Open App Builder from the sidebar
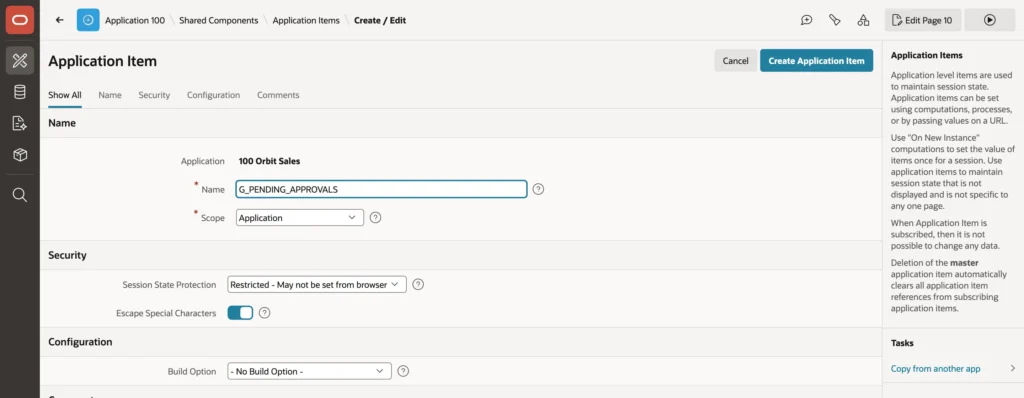1024x398 pixels. pos(20,61)
